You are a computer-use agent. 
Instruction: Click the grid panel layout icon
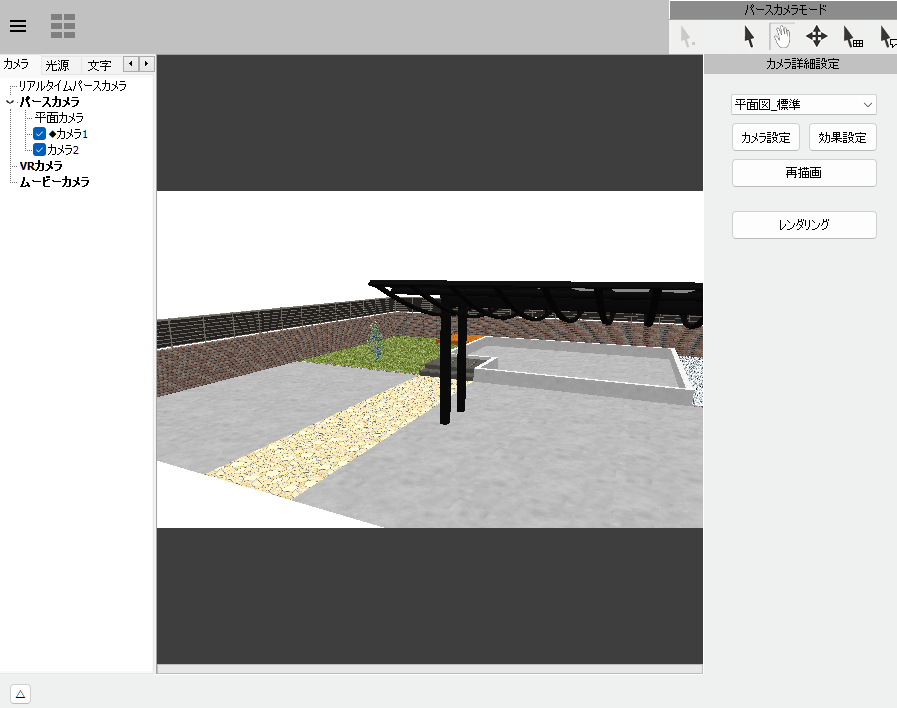(63, 26)
